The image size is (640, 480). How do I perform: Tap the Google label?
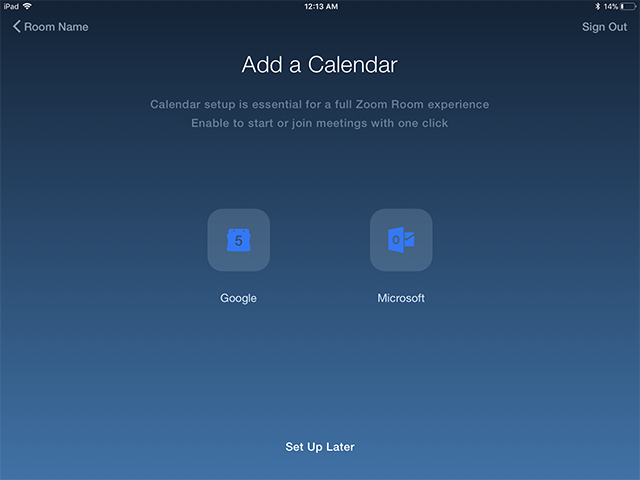point(238,298)
